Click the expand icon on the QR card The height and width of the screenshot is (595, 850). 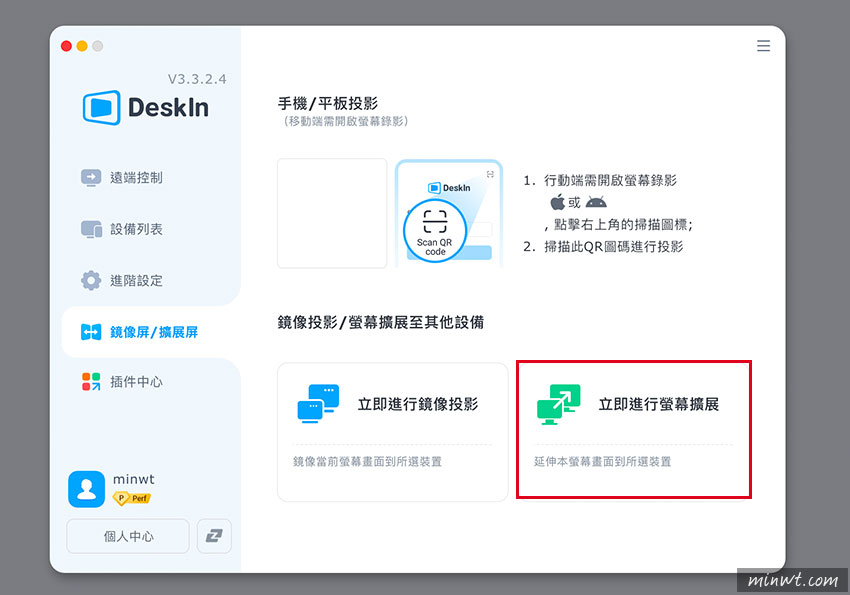coord(490,173)
